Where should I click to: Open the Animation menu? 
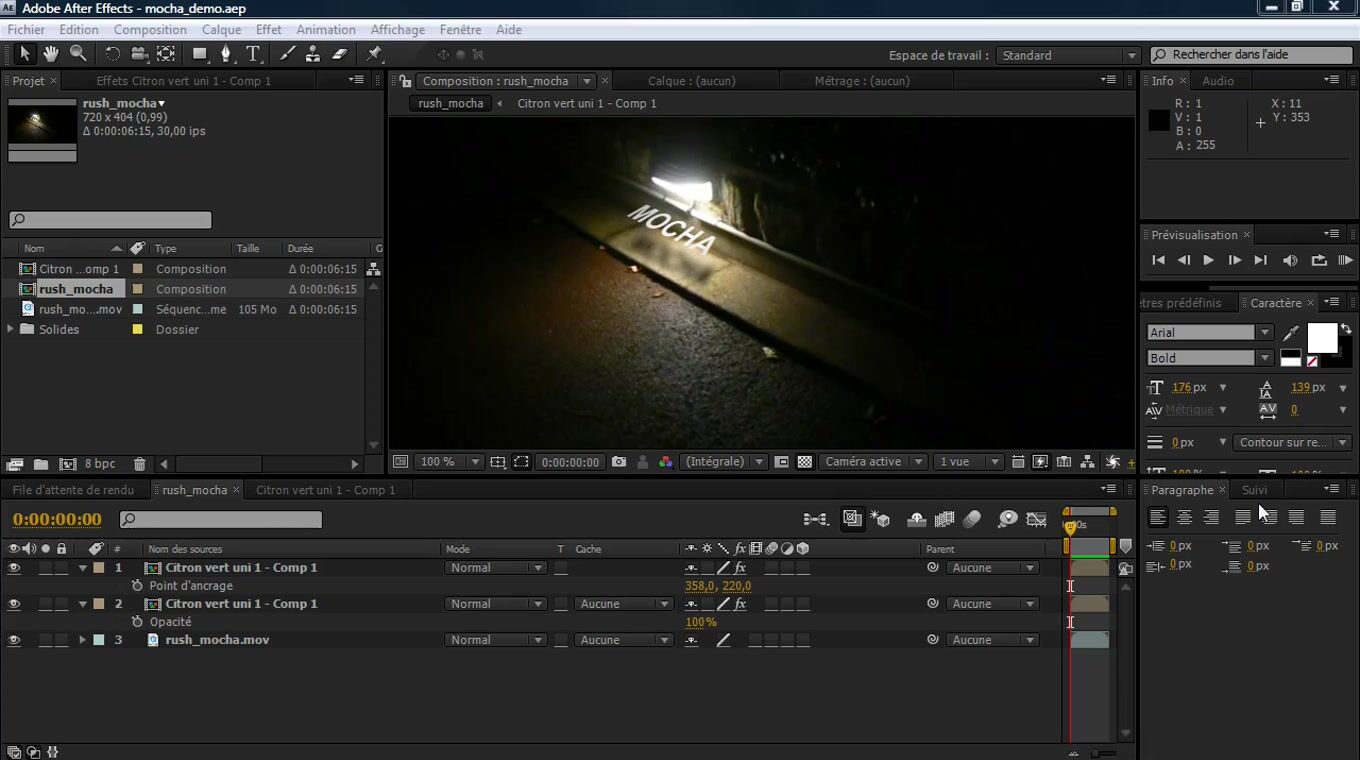pos(325,30)
